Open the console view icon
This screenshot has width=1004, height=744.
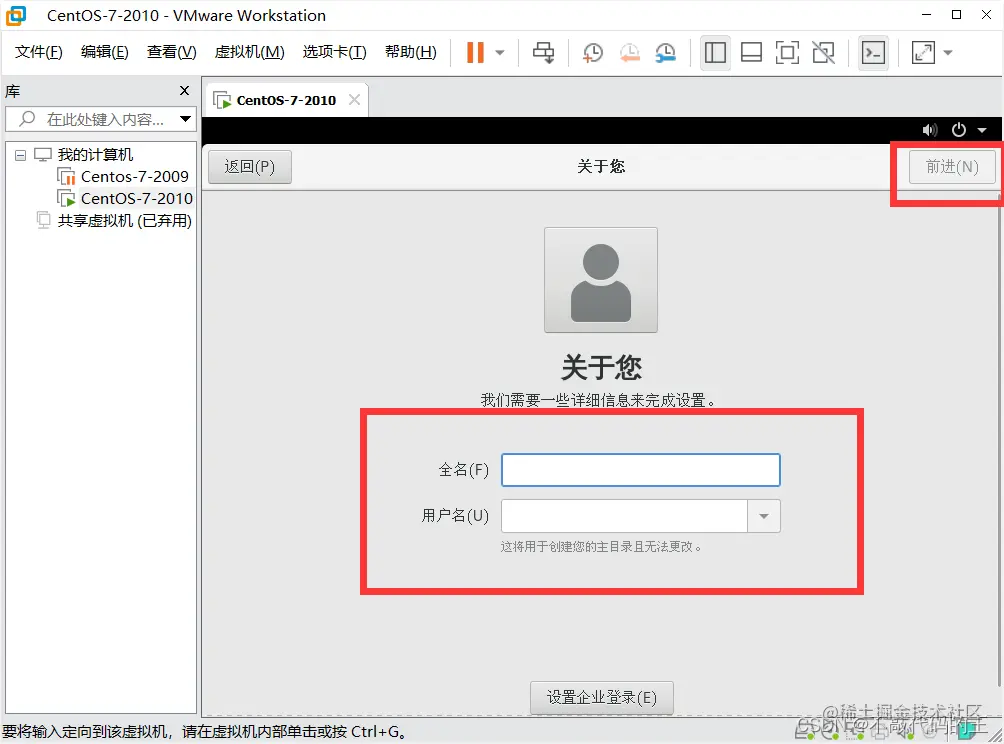(x=873, y=53)
